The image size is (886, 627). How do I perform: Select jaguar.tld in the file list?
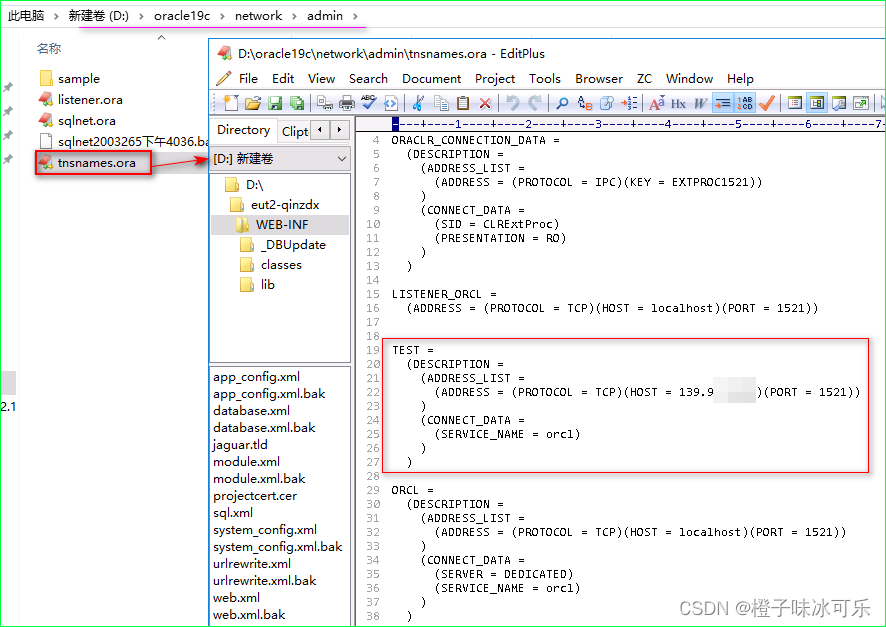[x=240, y=445]
